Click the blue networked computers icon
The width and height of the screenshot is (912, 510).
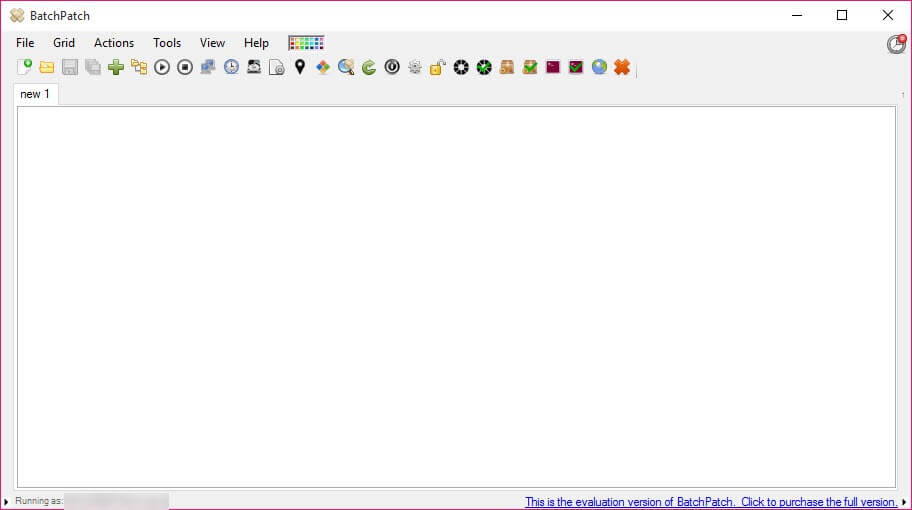point(208,67)
